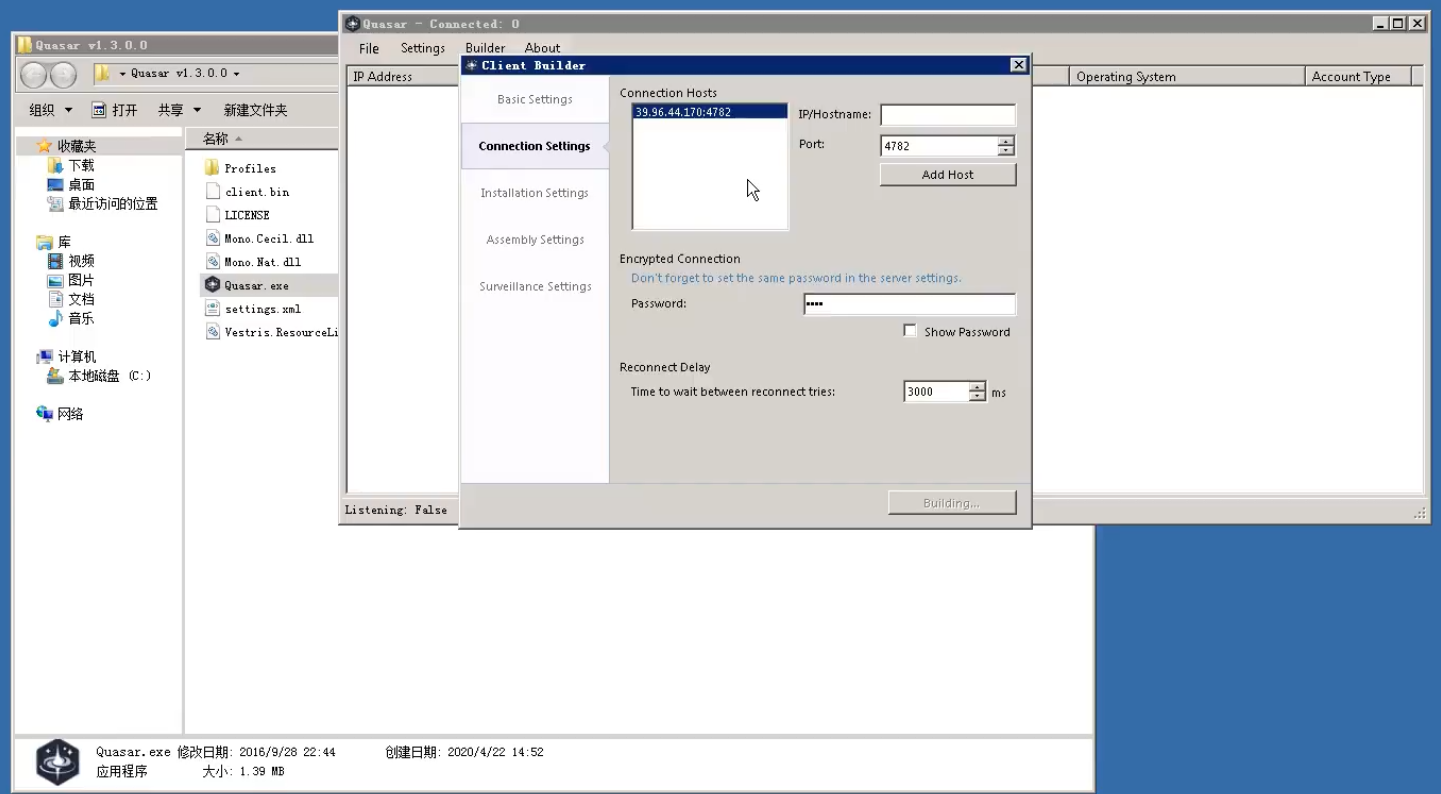Open Downloads folder in favorites sidebar

pos(80,165)
